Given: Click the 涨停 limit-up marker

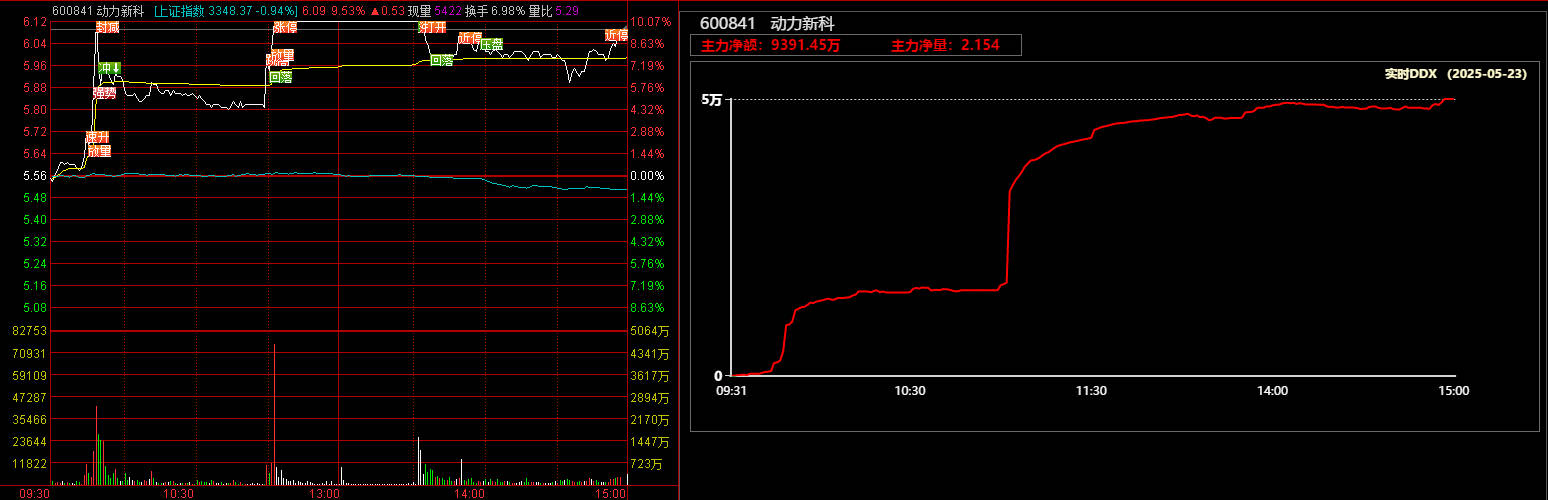Looking at the screenshot, I should (x=284, y=27).
